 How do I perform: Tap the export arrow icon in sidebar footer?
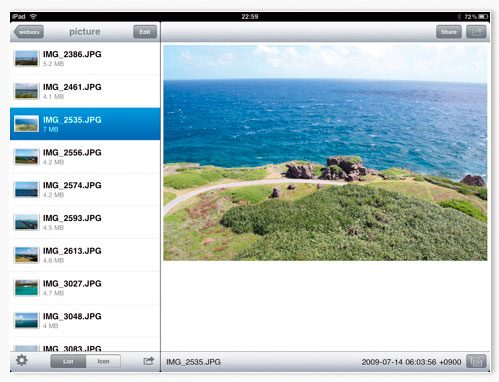(148, 361)
